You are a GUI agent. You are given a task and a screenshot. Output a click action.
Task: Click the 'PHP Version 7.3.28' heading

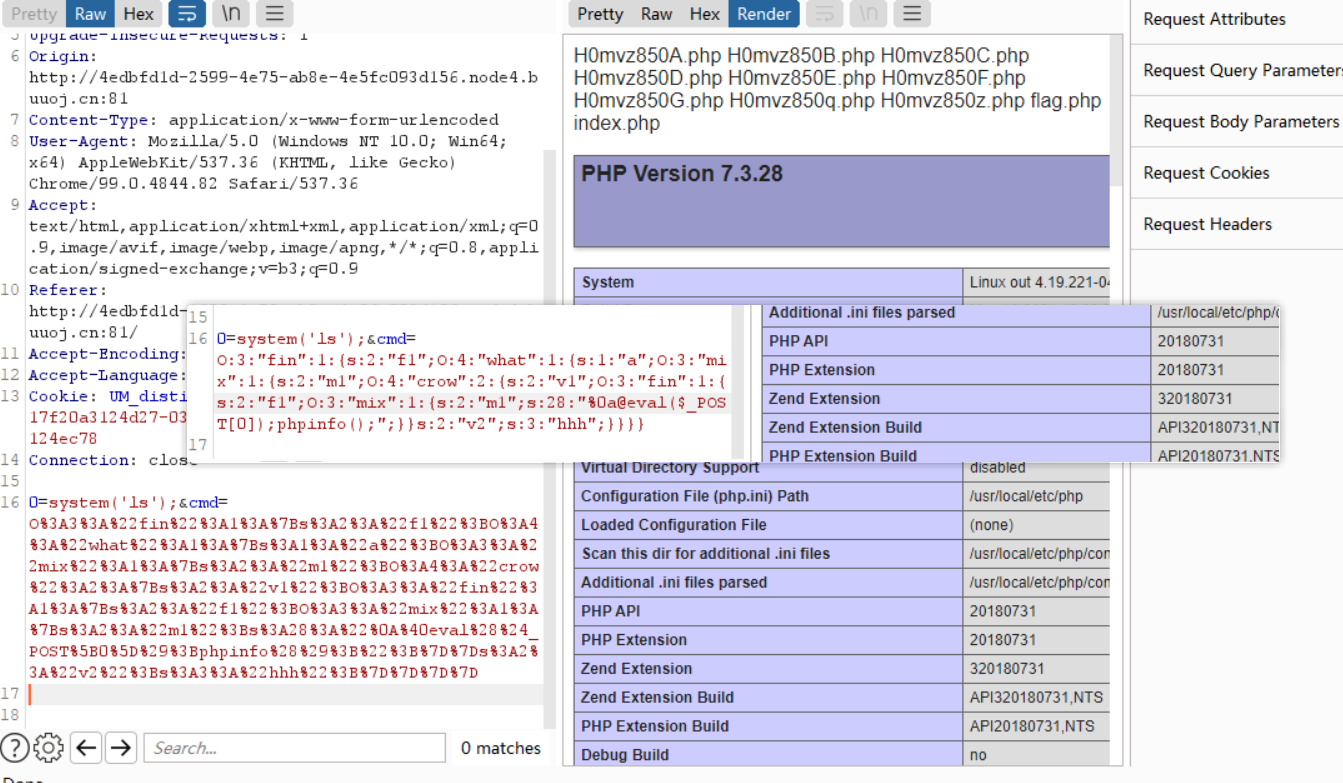(682, 173)
